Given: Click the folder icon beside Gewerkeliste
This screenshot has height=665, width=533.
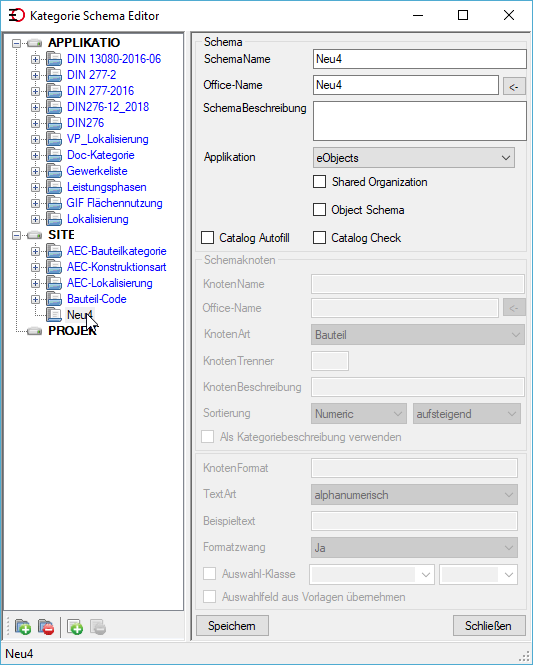Looking at the screenshot, I should 54,171.
